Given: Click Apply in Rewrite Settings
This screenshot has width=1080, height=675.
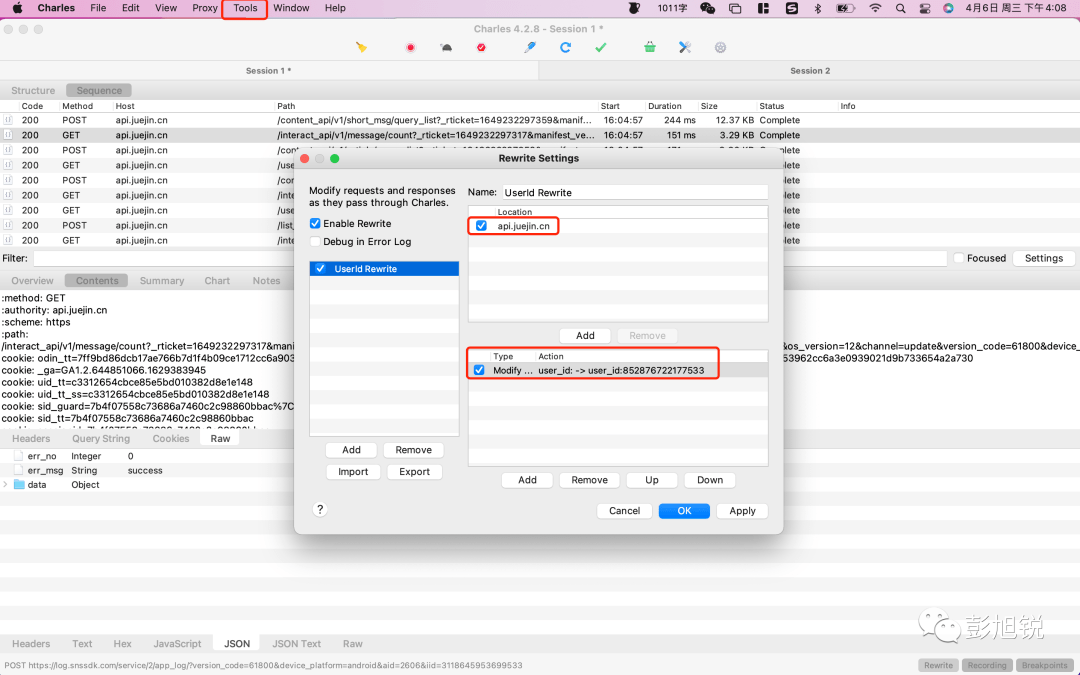Looking at the screenshot, I should pos(742,511).
